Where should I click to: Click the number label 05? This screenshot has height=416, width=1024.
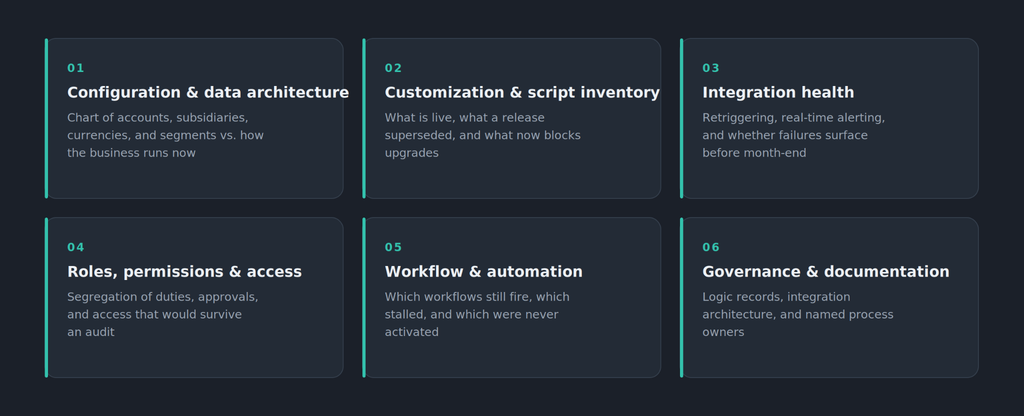click(x=393, y=247)
